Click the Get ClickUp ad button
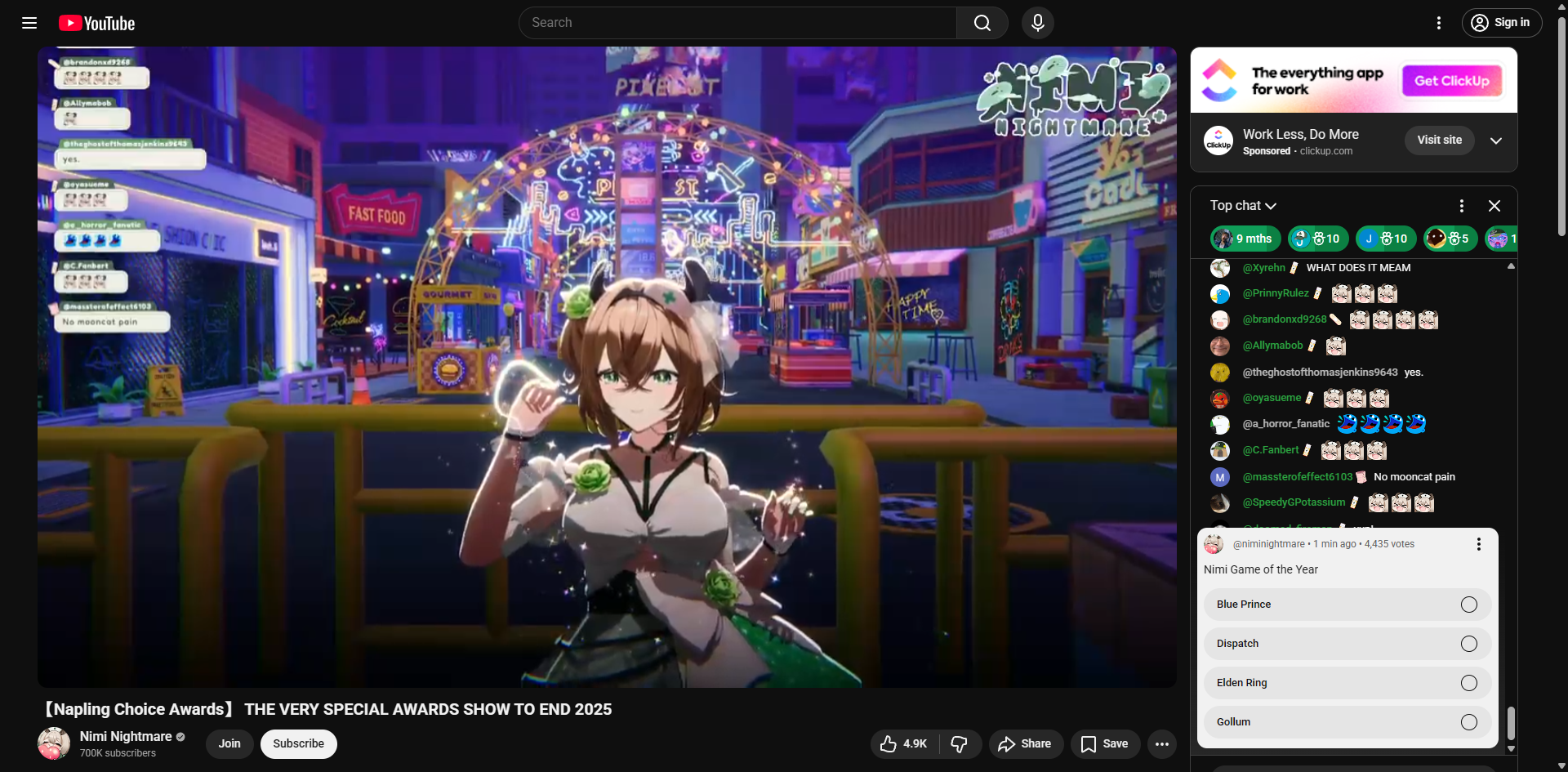 [1452, 81]
